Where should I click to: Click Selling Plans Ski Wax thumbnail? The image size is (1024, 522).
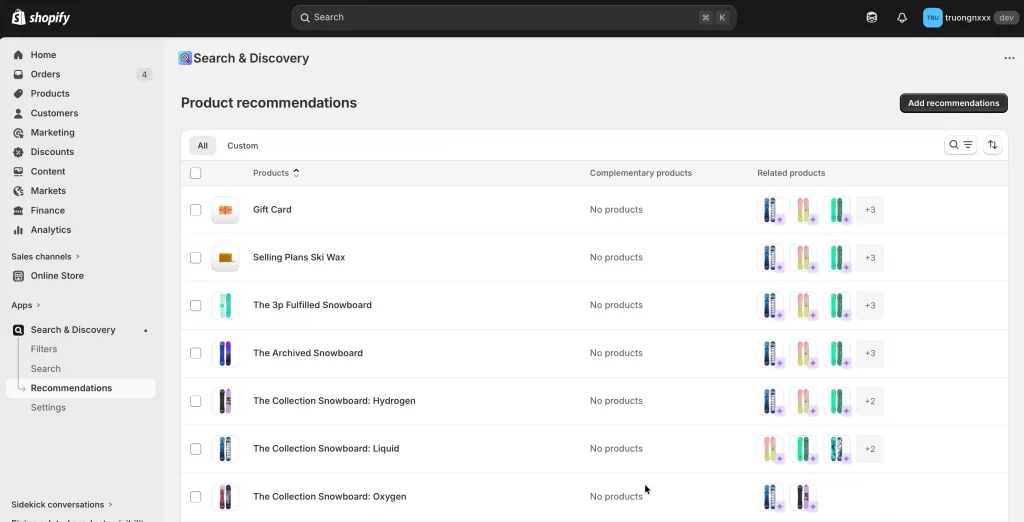(225, 257)
